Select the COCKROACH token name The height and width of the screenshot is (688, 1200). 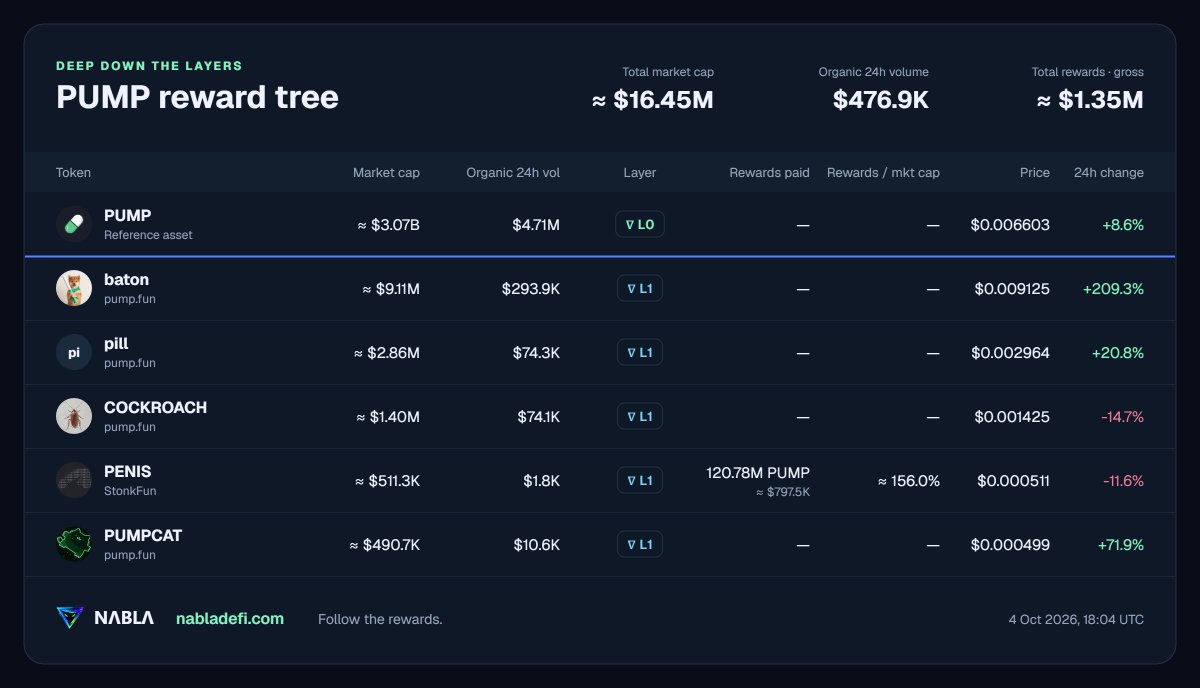coord(155,408)
